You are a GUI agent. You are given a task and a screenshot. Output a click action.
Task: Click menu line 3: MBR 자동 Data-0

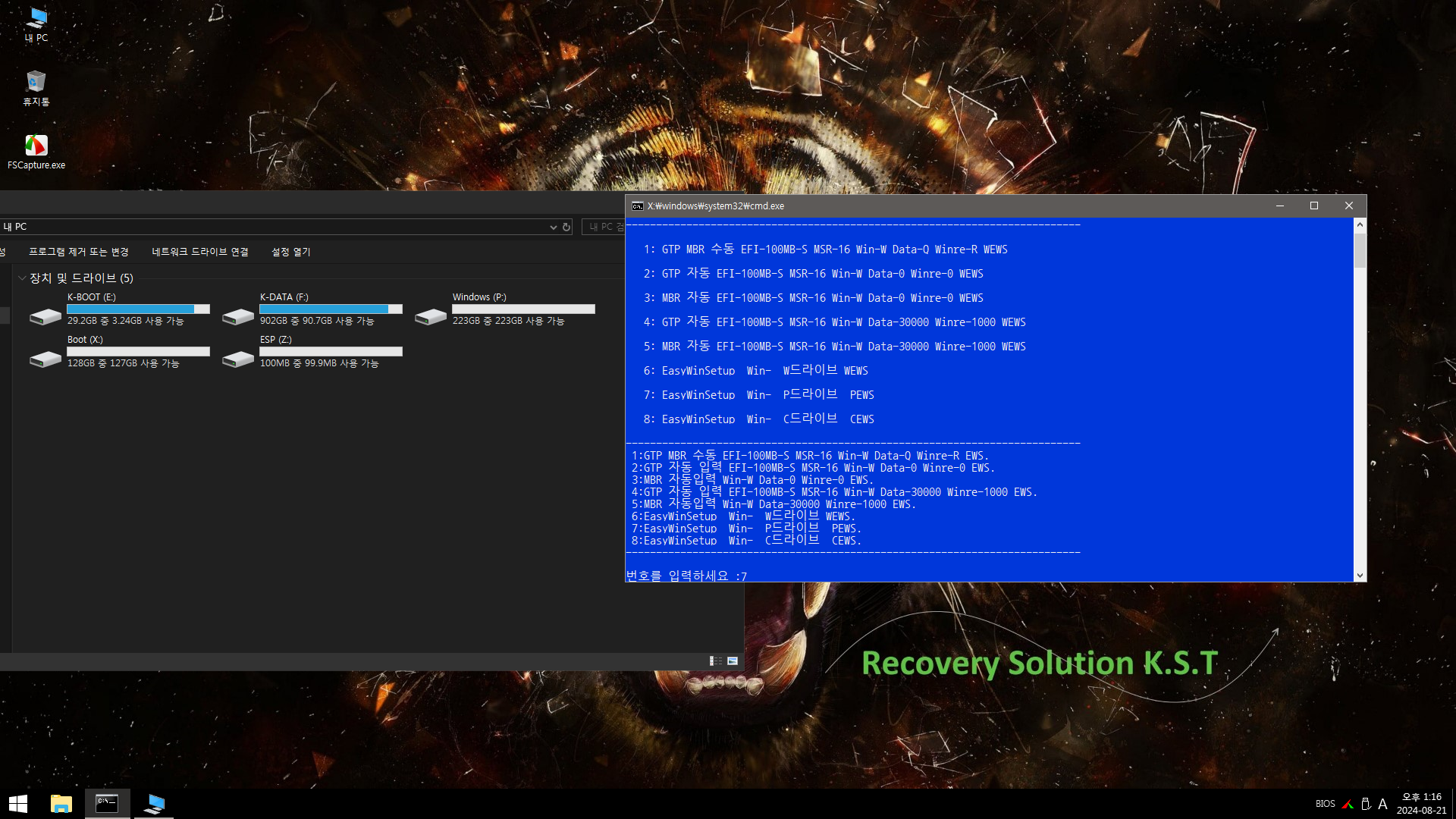pyautogui.click(x=813, y=298)
